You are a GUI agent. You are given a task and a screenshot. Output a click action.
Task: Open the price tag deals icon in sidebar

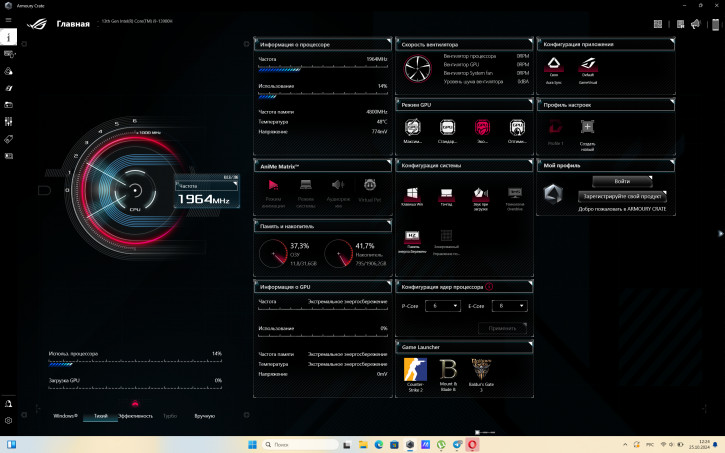click(x=8, y=139)
